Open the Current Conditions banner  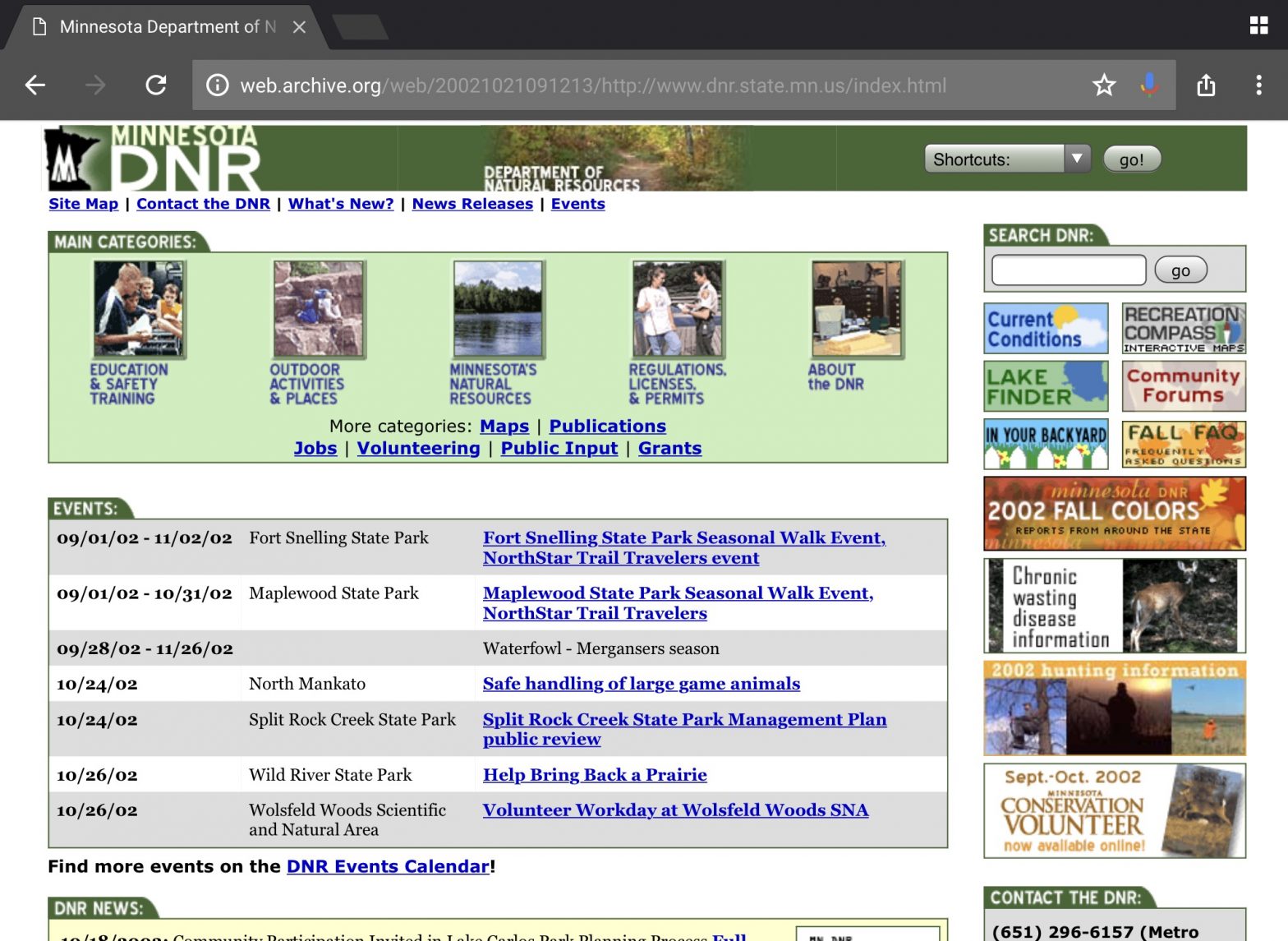[1046, 328]
